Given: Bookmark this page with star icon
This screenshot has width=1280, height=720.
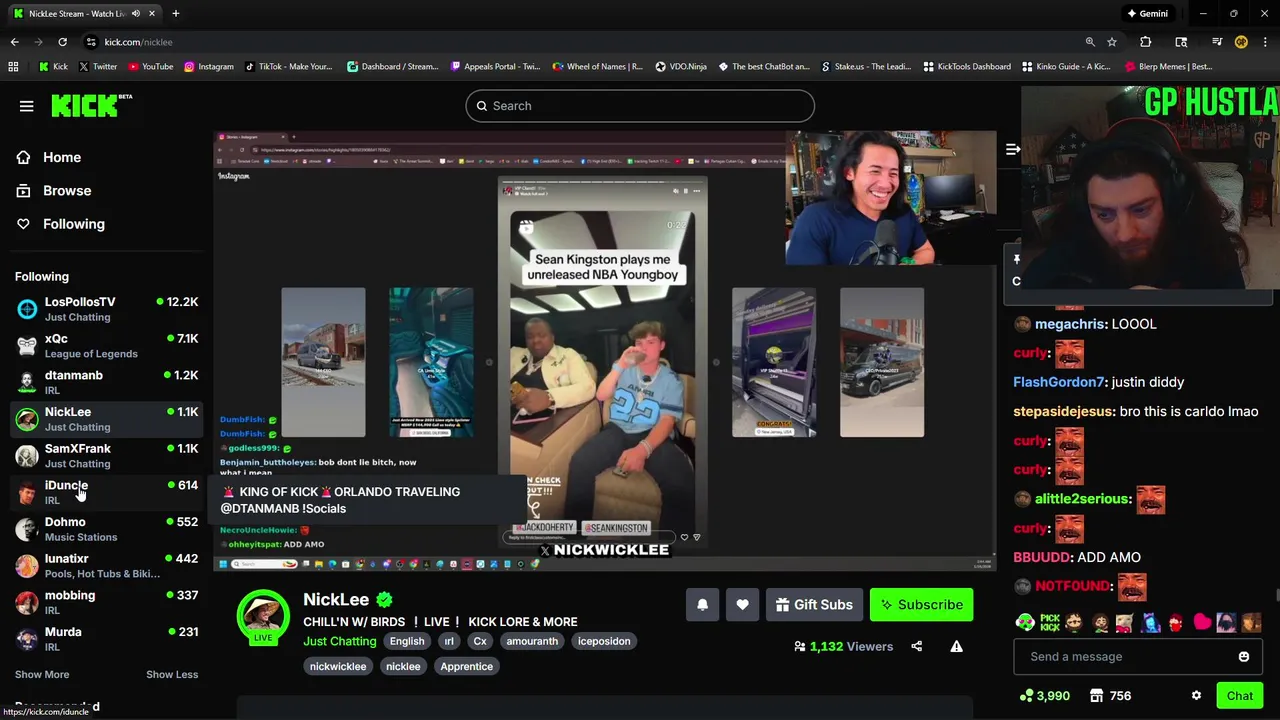Looking at the screenshot, I should click(1111, 42).
